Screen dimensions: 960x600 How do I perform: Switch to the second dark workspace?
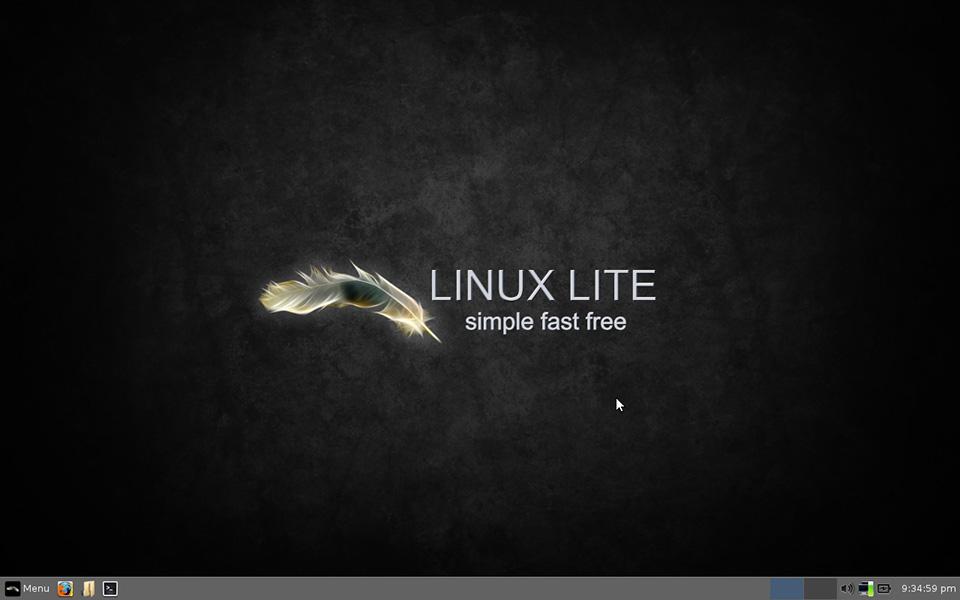click(820, 588)
